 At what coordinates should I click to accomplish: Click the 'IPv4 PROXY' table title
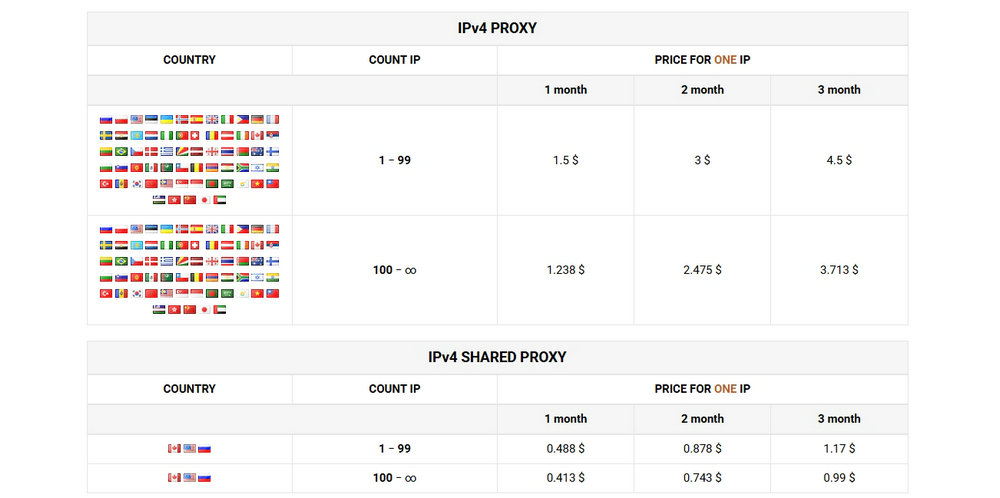click(497, 28)
